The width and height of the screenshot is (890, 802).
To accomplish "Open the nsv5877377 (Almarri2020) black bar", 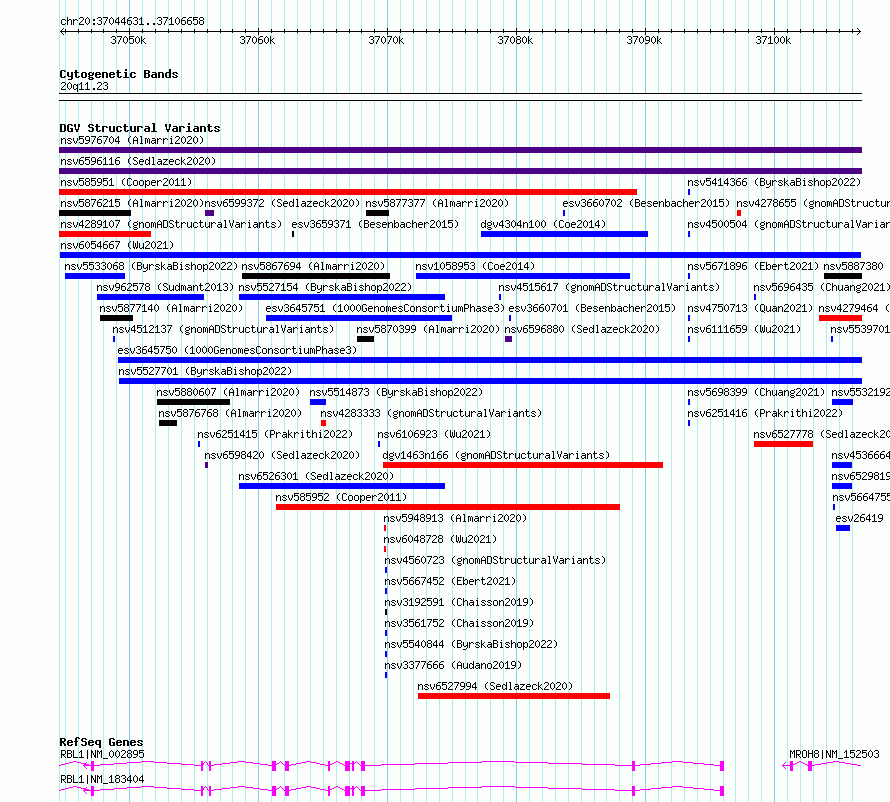I will (x=377, y=213).
